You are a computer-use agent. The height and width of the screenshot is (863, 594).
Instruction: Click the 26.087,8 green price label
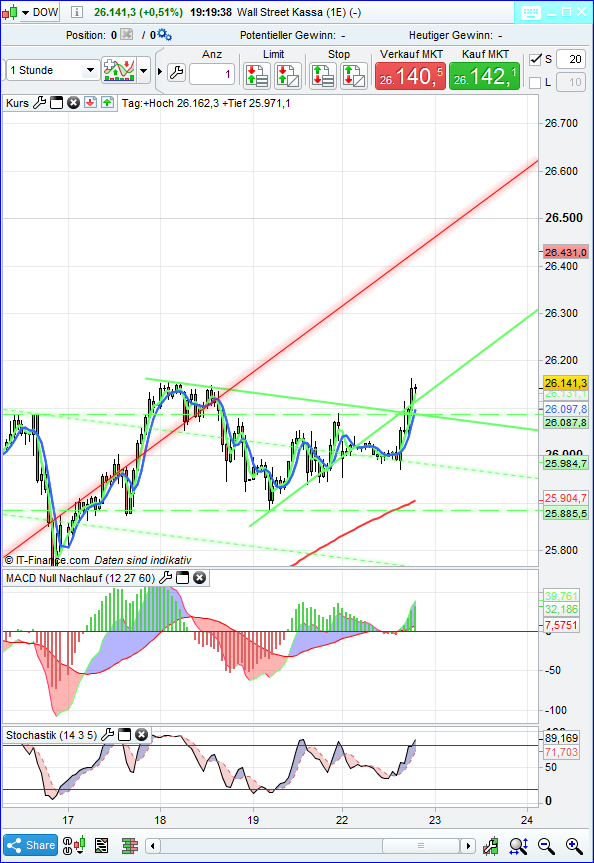[x=565, y=422]
